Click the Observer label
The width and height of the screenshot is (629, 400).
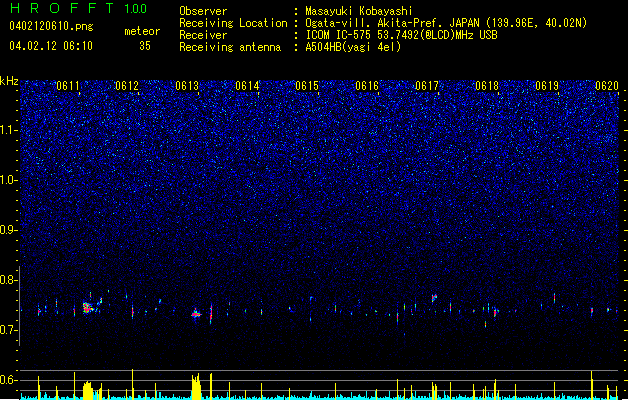click(203, 11)
